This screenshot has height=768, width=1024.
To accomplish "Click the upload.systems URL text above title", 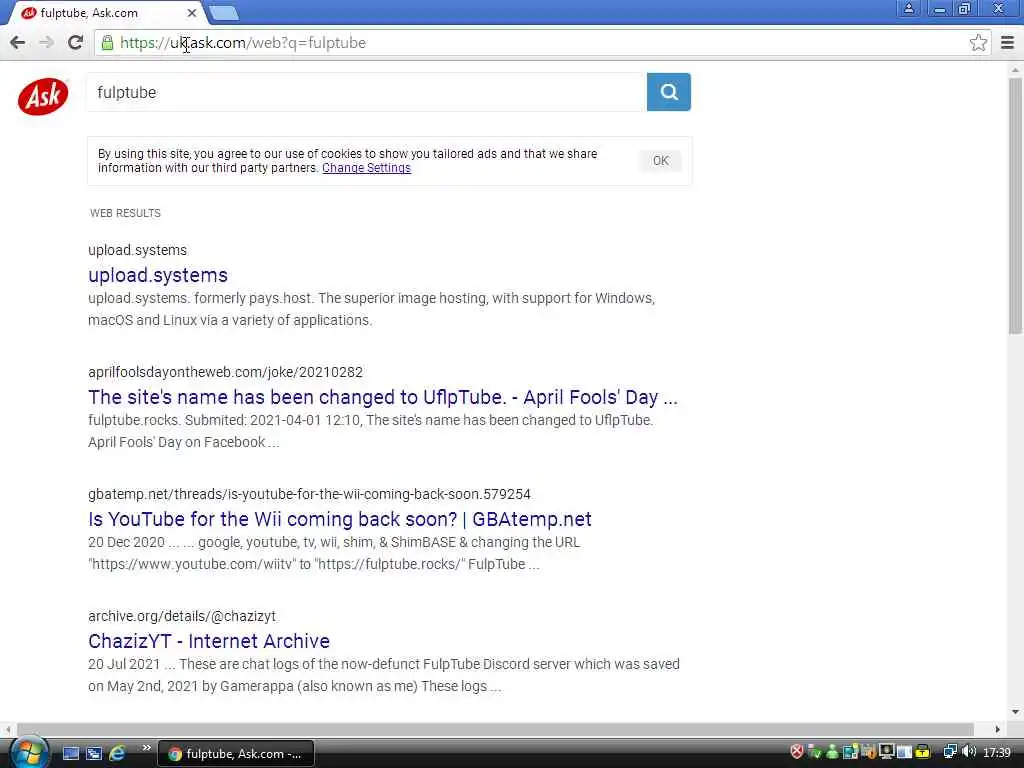I will click(137, 250).
